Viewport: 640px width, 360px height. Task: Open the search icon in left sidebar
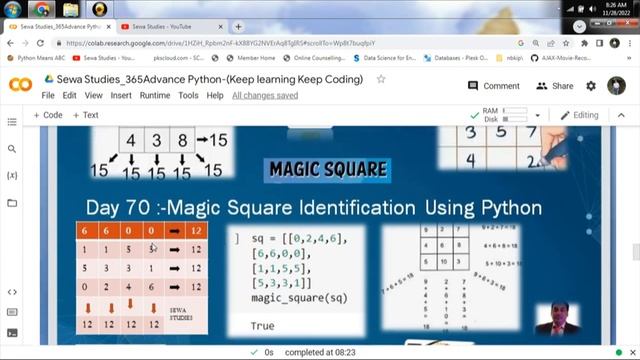click(12, 149)
